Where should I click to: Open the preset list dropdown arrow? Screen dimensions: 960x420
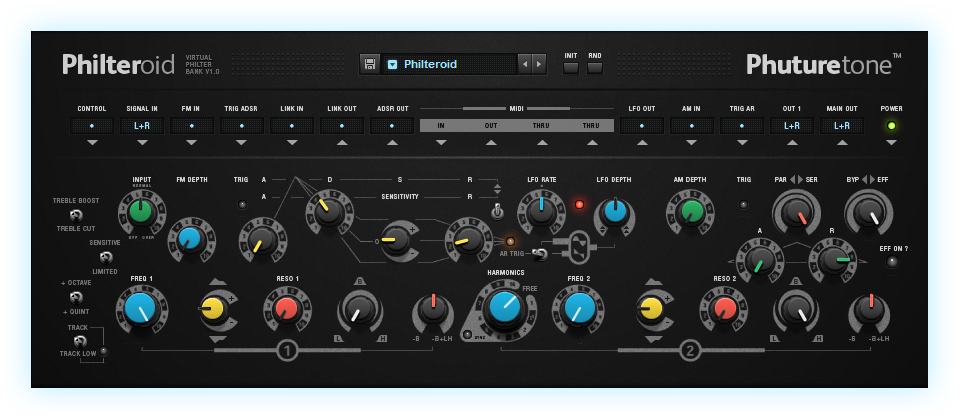392,64
